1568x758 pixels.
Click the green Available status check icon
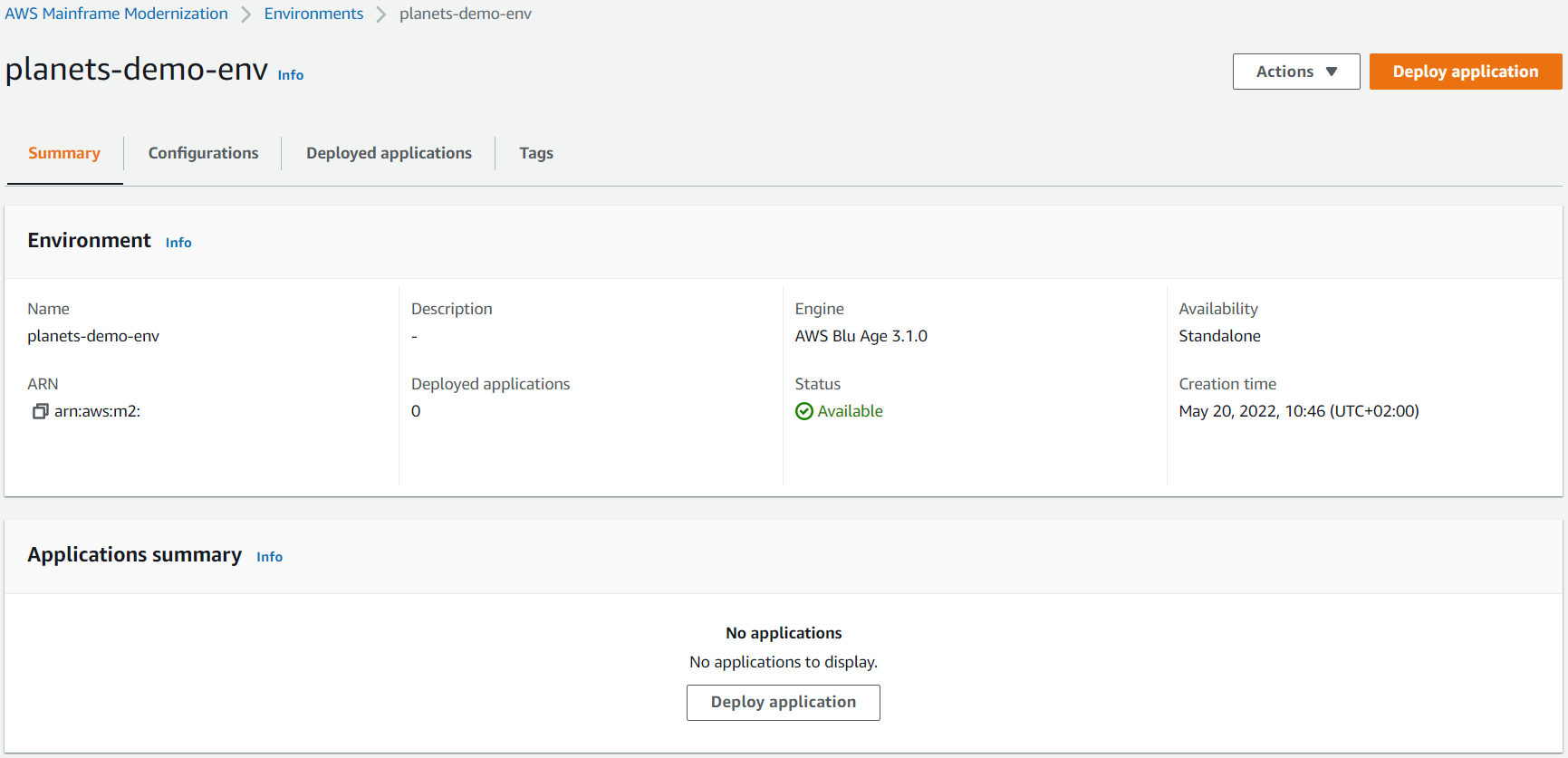coord(803,411)
